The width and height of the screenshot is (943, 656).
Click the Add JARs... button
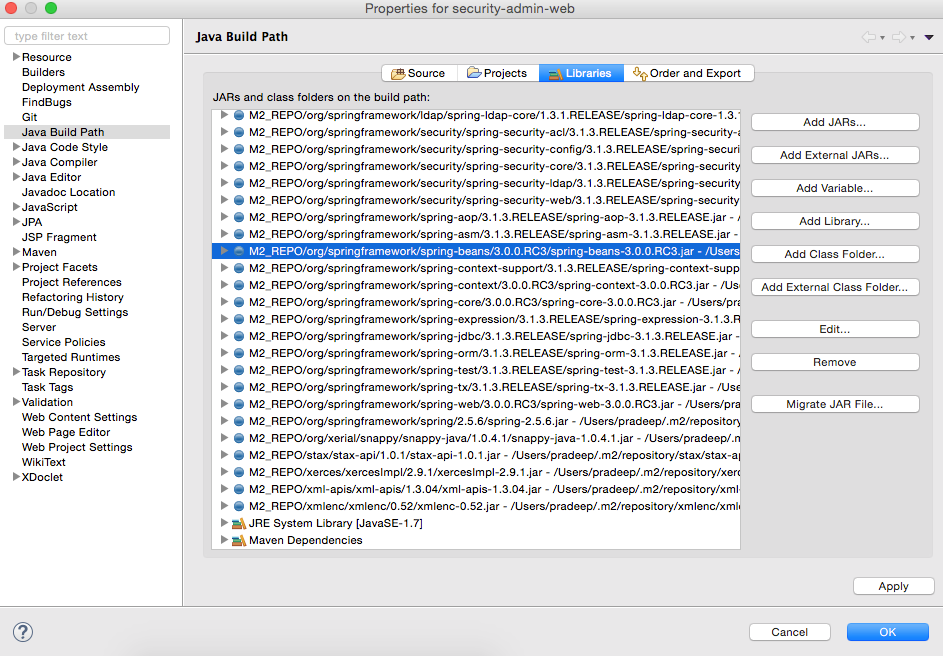click(835, 122)
